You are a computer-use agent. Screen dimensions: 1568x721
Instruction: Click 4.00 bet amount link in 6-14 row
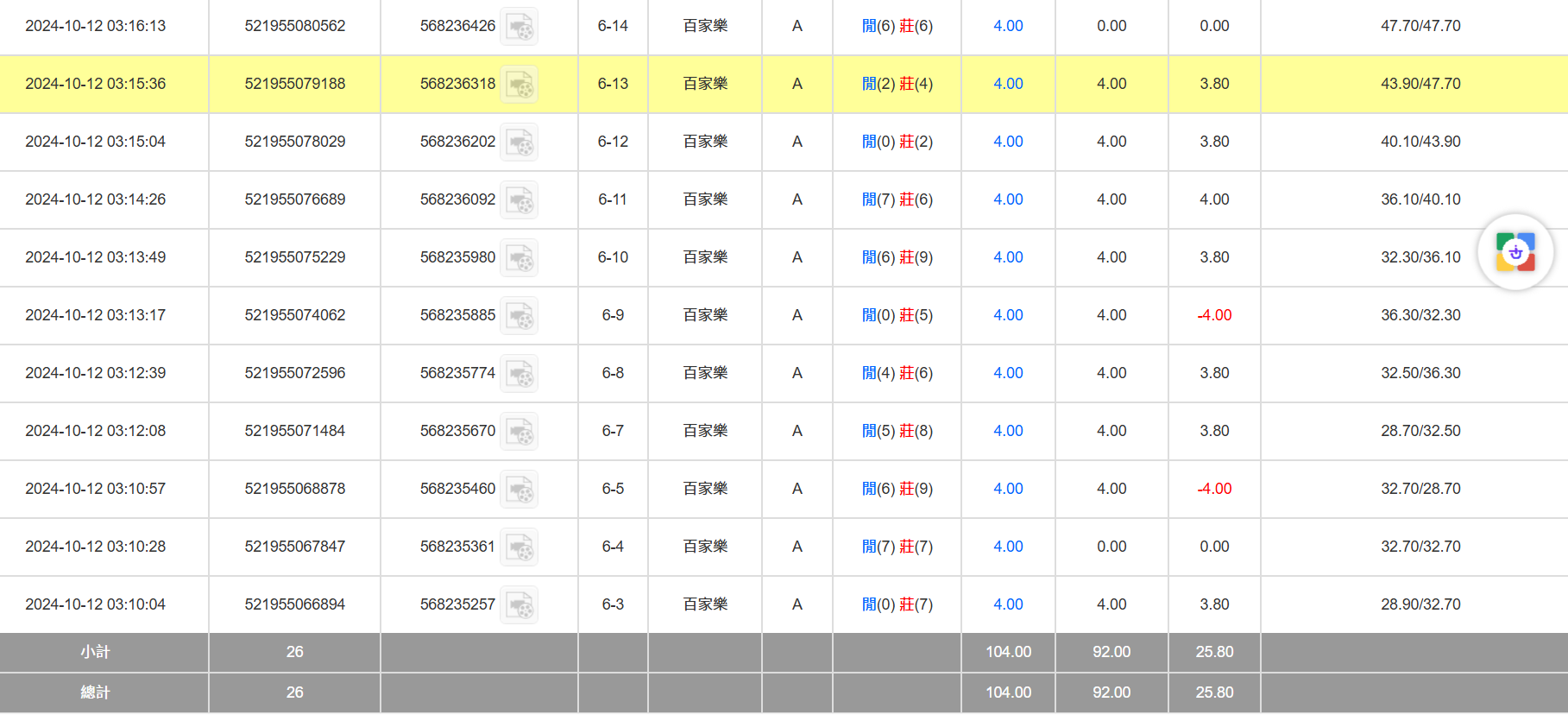1008,26
